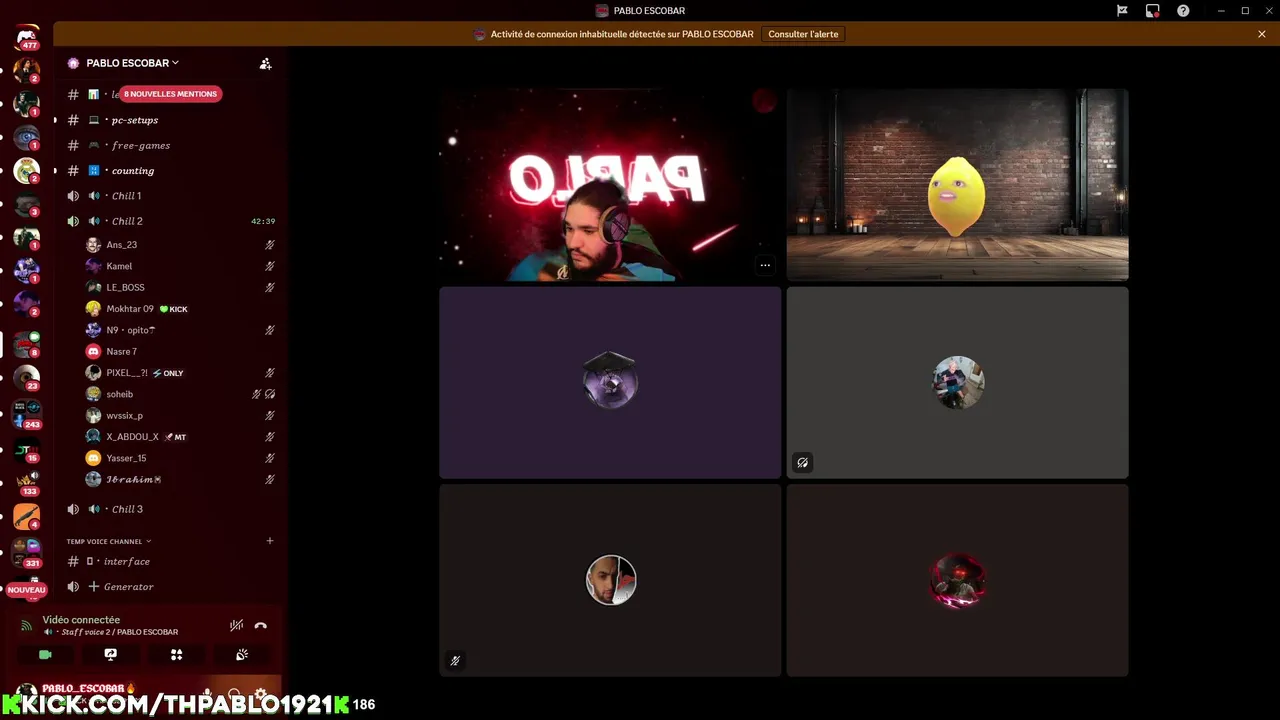Image resolution: width=1280 pixels, height=720 pixels.
Task: Open the server folder with 331 badge
Action: click(27, 551)
